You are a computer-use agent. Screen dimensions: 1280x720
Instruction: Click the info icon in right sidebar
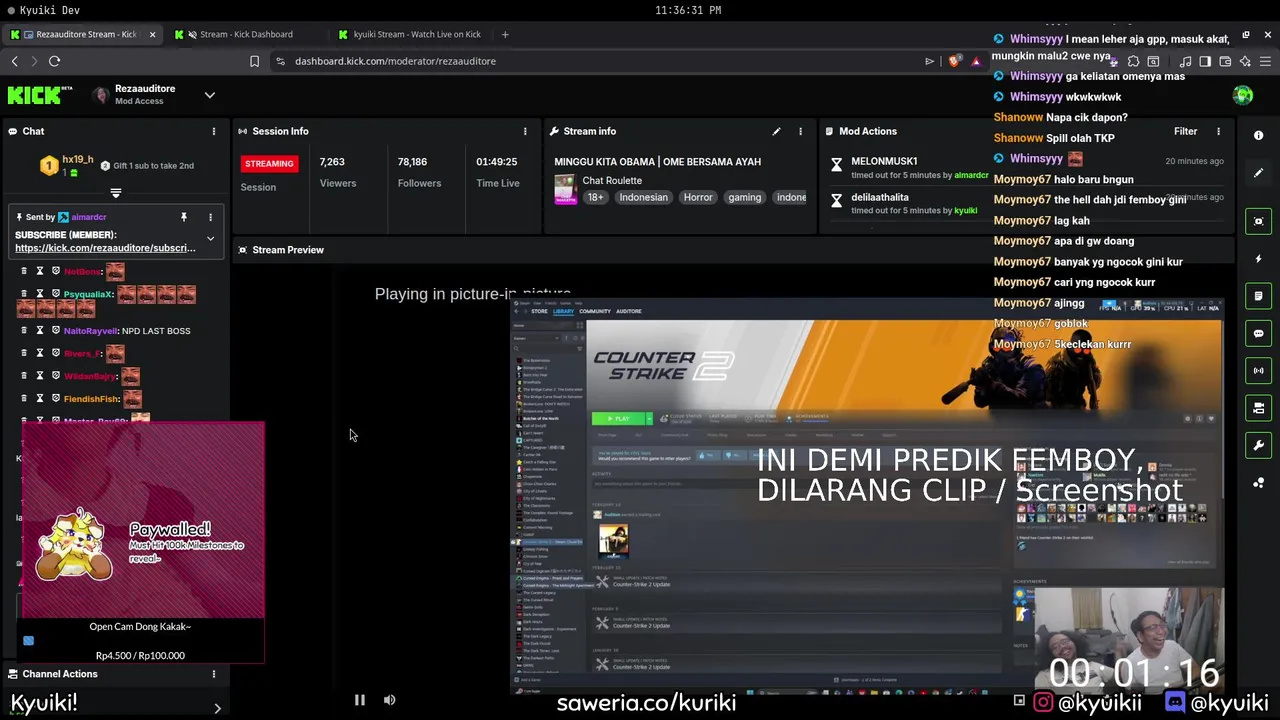tap(1258, 135)
